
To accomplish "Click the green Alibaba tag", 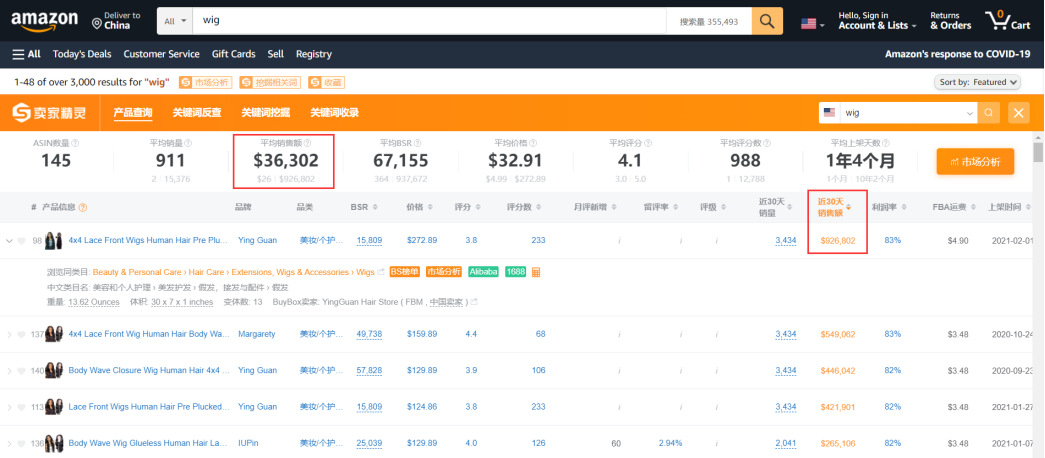I will click(x=483, y=272).
